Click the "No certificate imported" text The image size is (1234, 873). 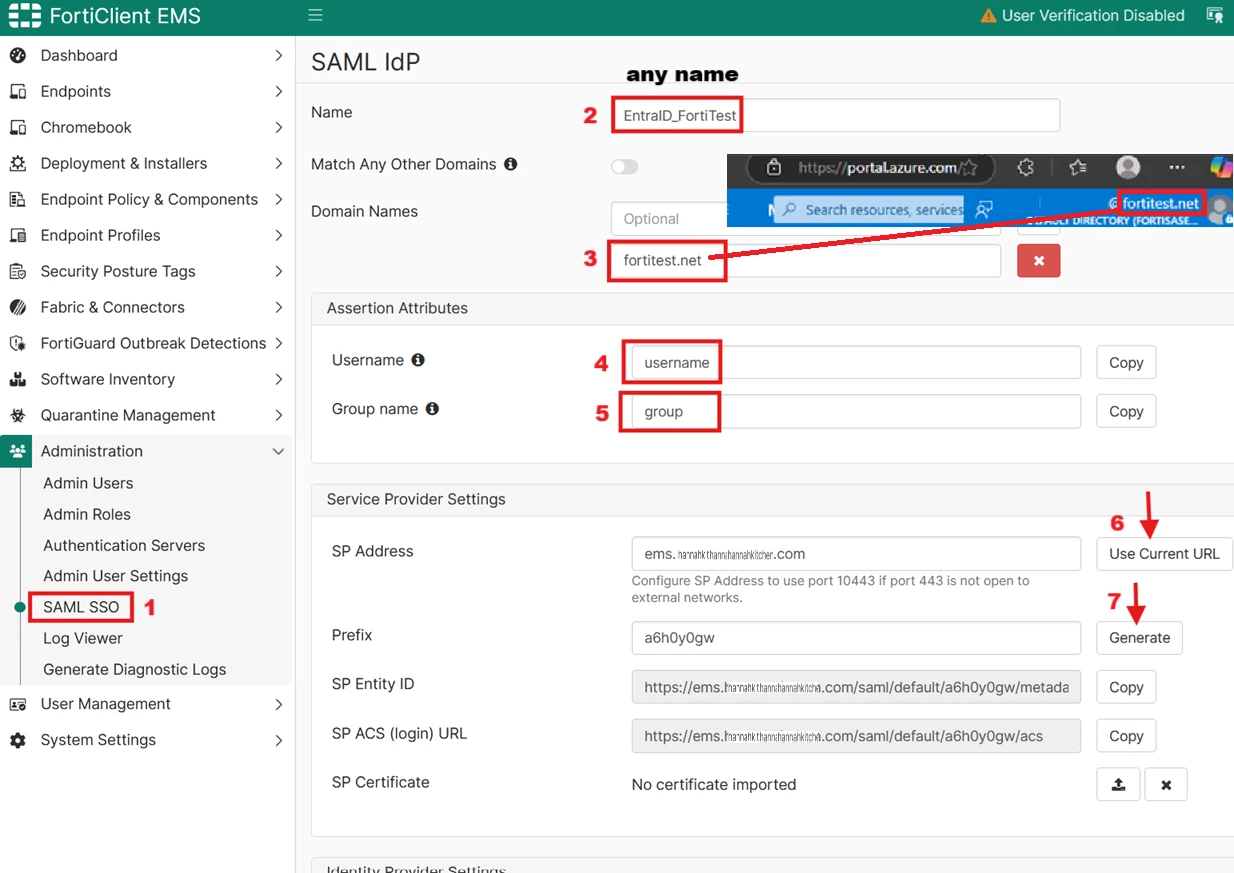[714, 785]
